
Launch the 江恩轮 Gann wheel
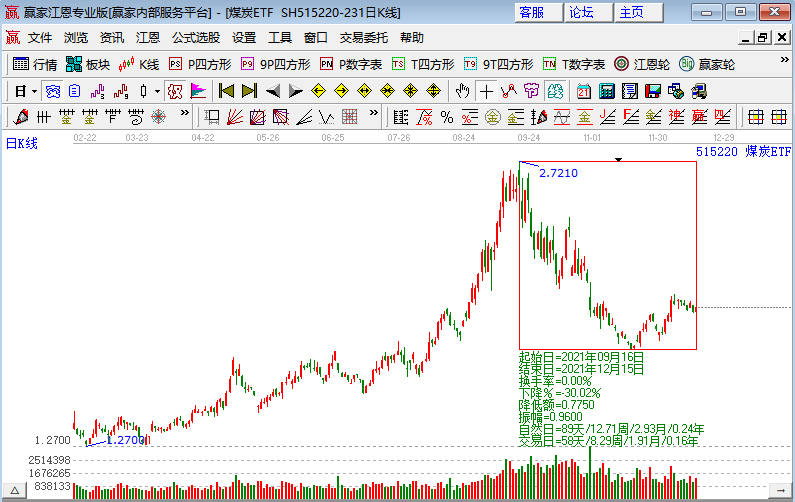tap(642, 64)
